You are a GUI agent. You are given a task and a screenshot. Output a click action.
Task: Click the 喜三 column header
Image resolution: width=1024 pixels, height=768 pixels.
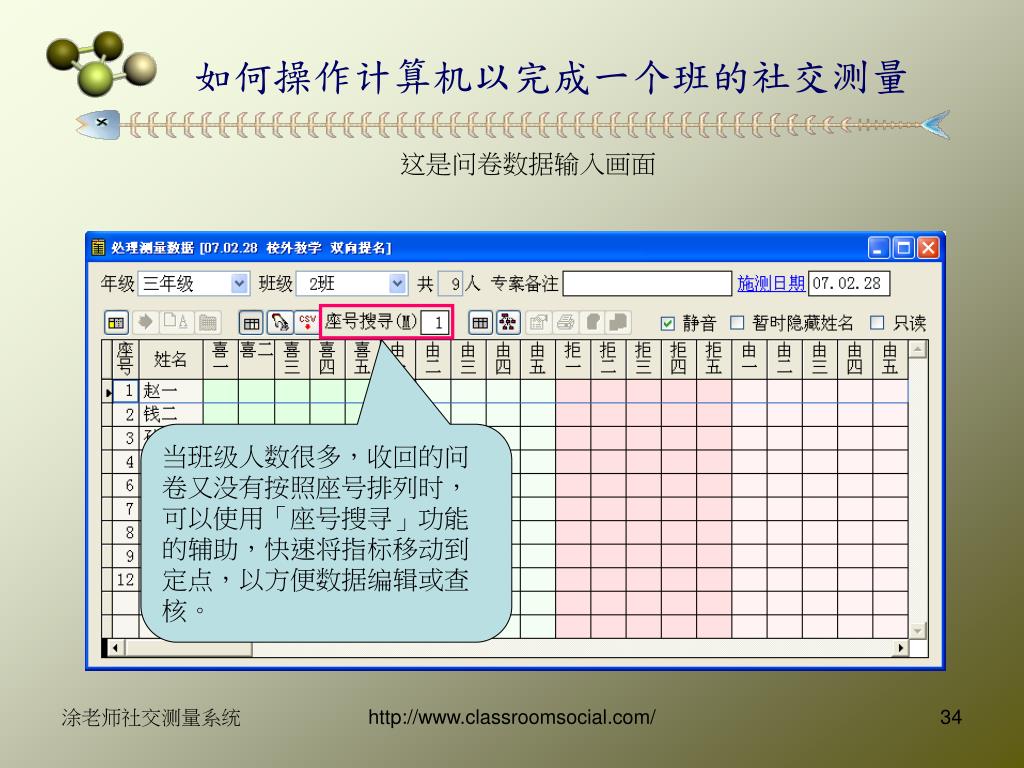(x=292, y=359)
